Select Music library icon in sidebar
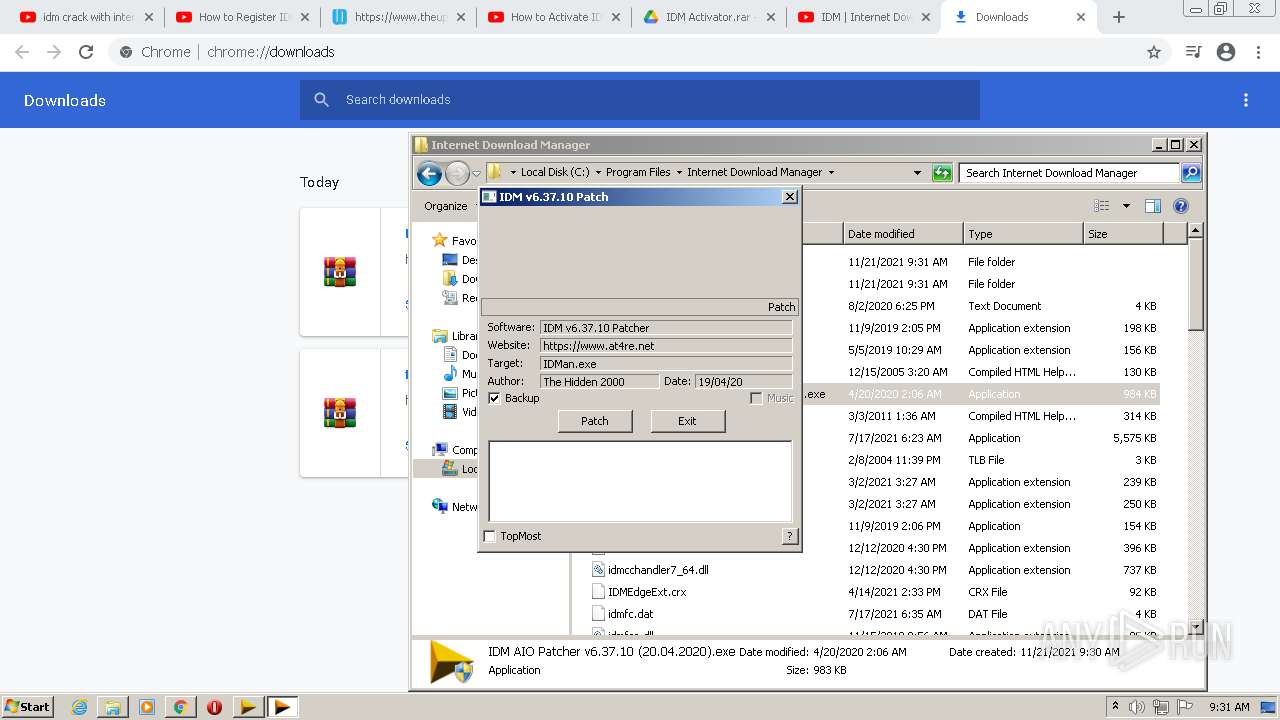The height and width of the screenshot is (720, 1280). [x=450, y=374]
